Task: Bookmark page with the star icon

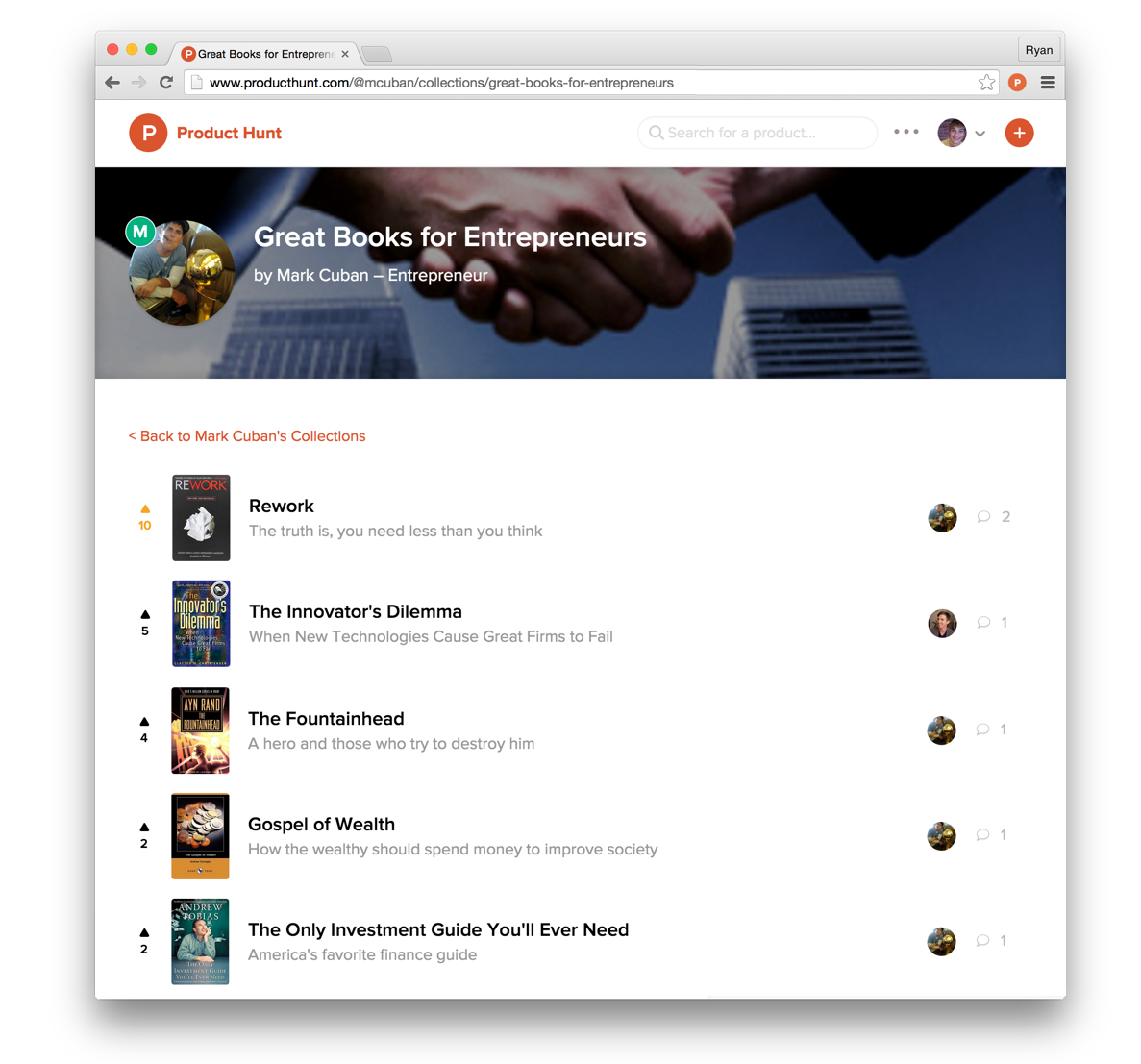Action: [x=986, y=83]
